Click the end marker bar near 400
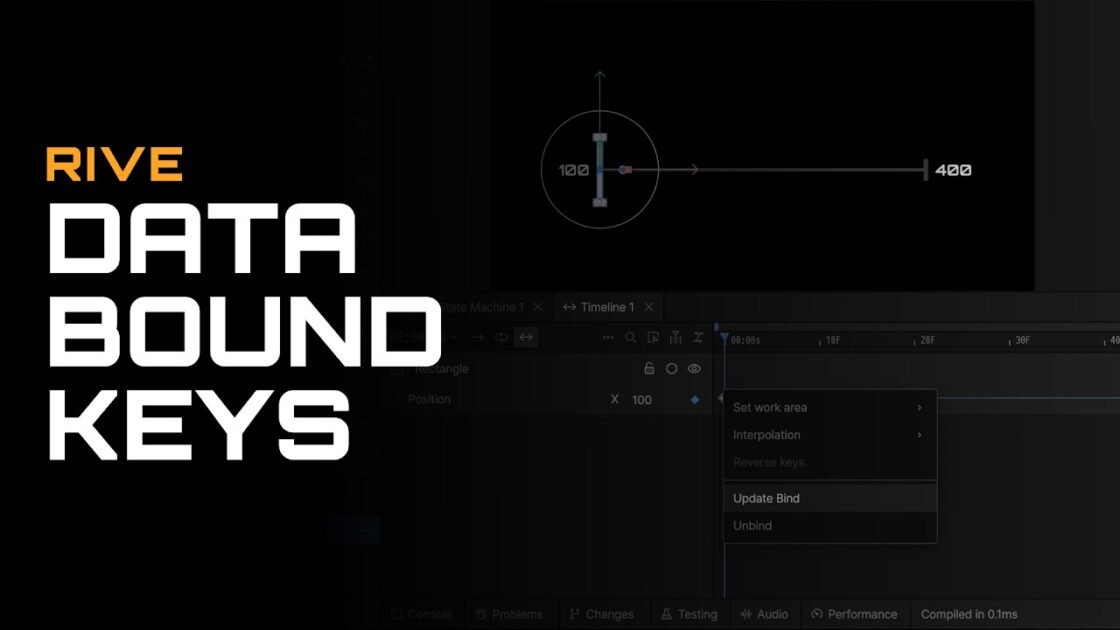1120x630 pixels. pyautogui.click(x=926, y=170)
